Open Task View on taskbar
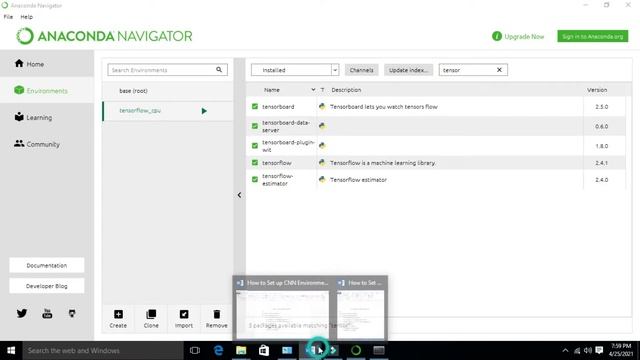 tap(195, 351)
